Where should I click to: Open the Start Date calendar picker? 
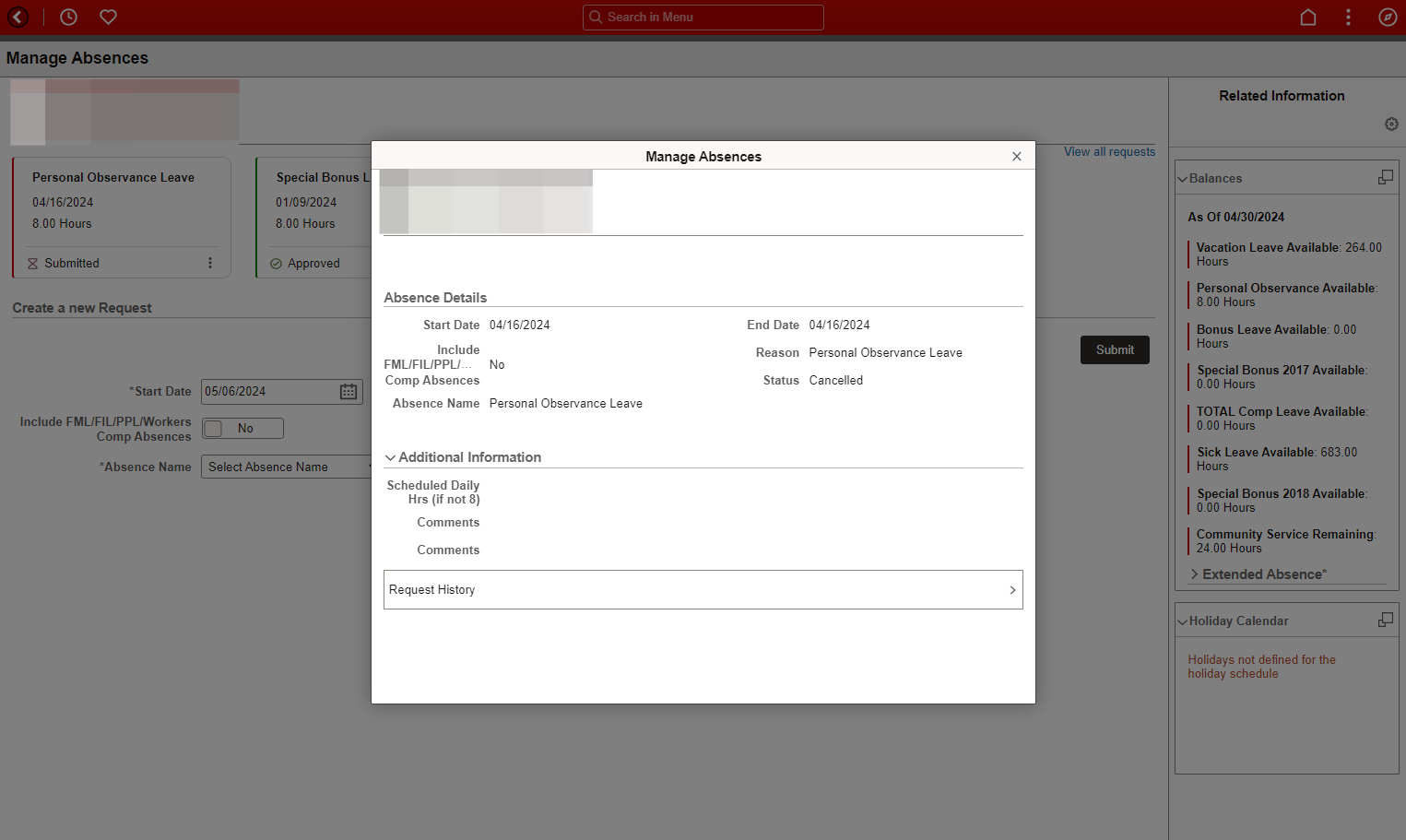tap(349, 392)
